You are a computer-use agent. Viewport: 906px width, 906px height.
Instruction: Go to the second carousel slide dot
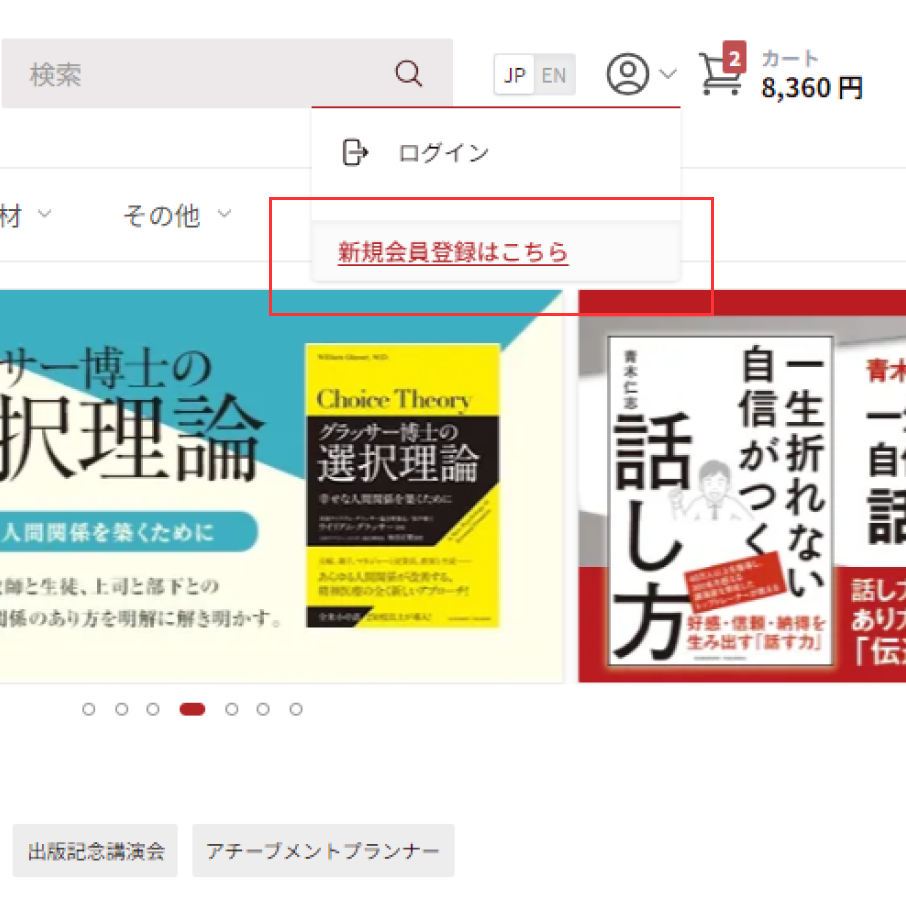121,709
